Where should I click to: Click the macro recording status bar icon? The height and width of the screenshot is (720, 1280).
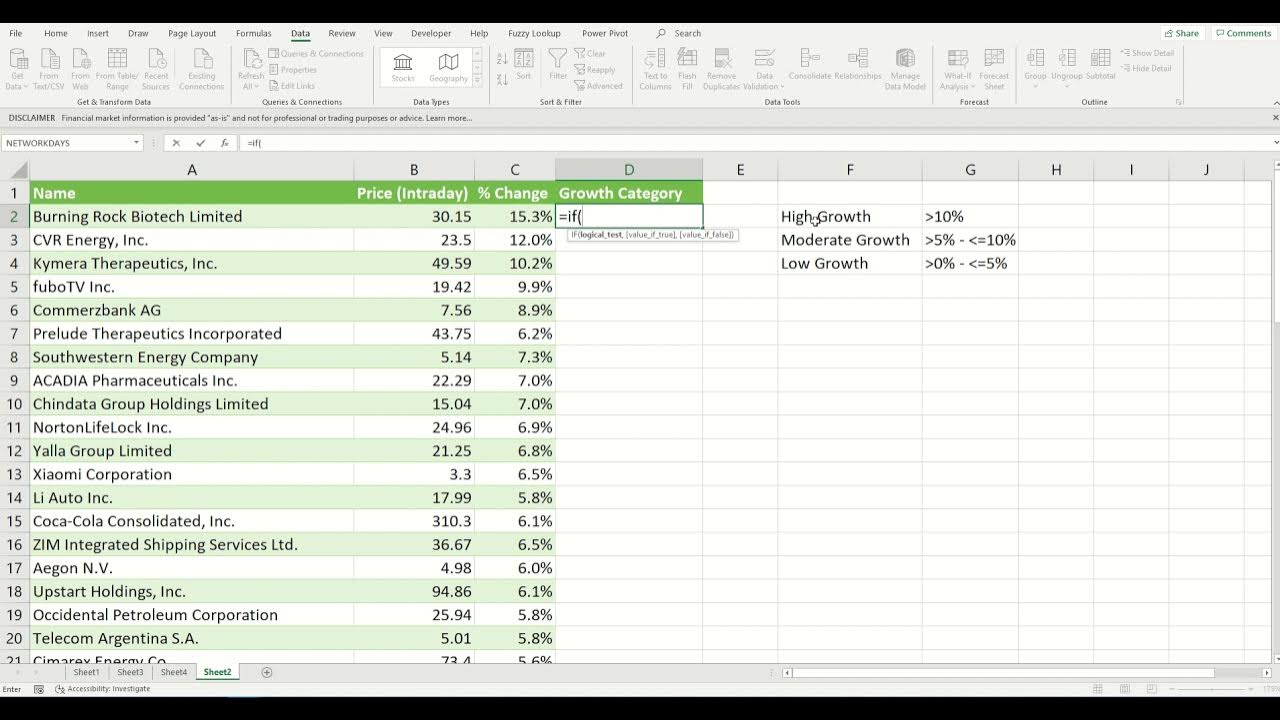coord(39,689)
